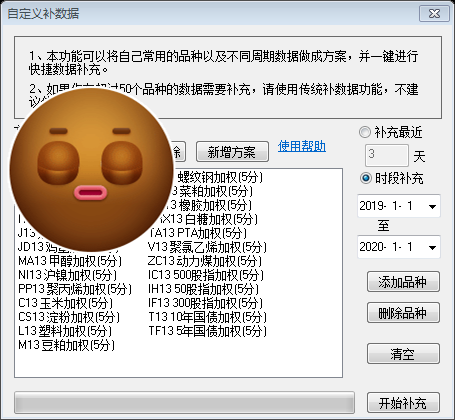Open the 使用帮助 link

point(302,146)
